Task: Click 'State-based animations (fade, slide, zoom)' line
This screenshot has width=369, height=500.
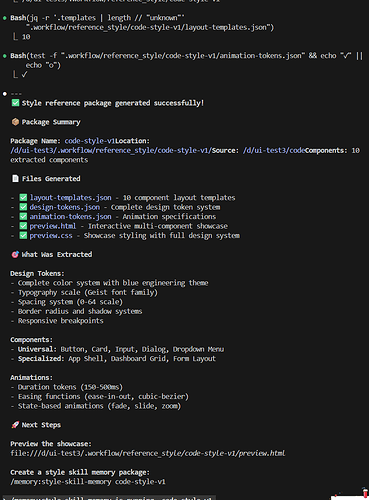Action: (x=99, y=406)
